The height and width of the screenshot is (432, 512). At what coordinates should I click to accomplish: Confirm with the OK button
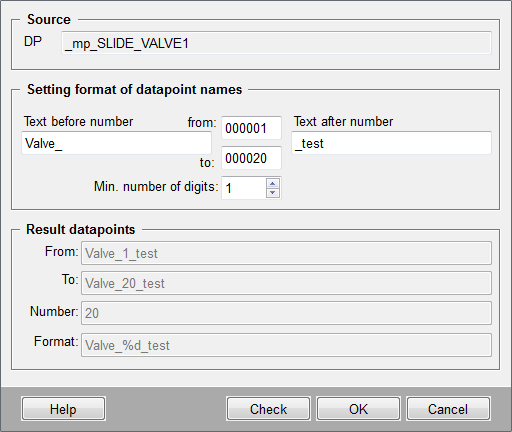click(358, 409)
